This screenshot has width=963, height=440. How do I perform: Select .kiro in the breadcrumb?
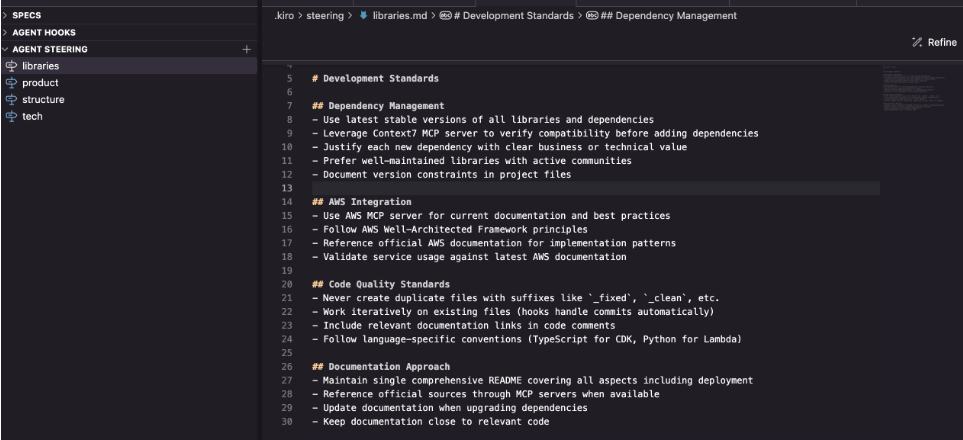pos(285,15)
